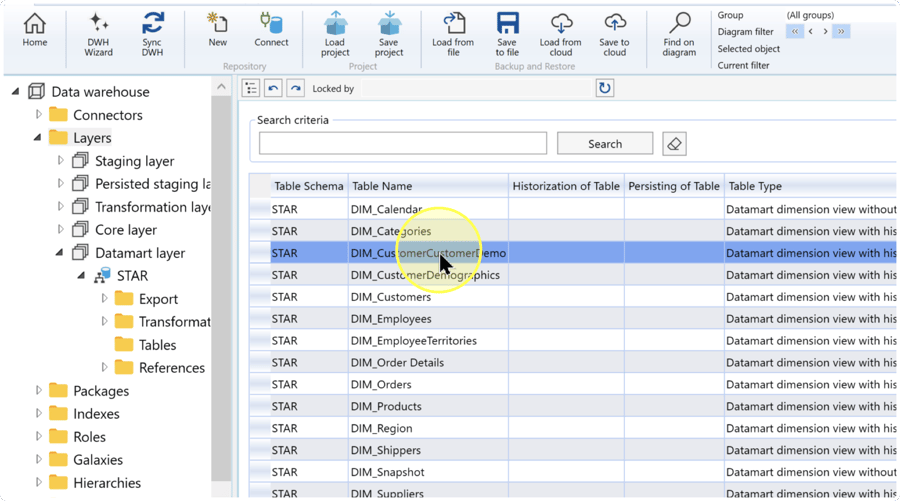The height and width of the screenshot is (501, 900).
Task: Click the Data warehouse cube icon
Action: [36, 91]
